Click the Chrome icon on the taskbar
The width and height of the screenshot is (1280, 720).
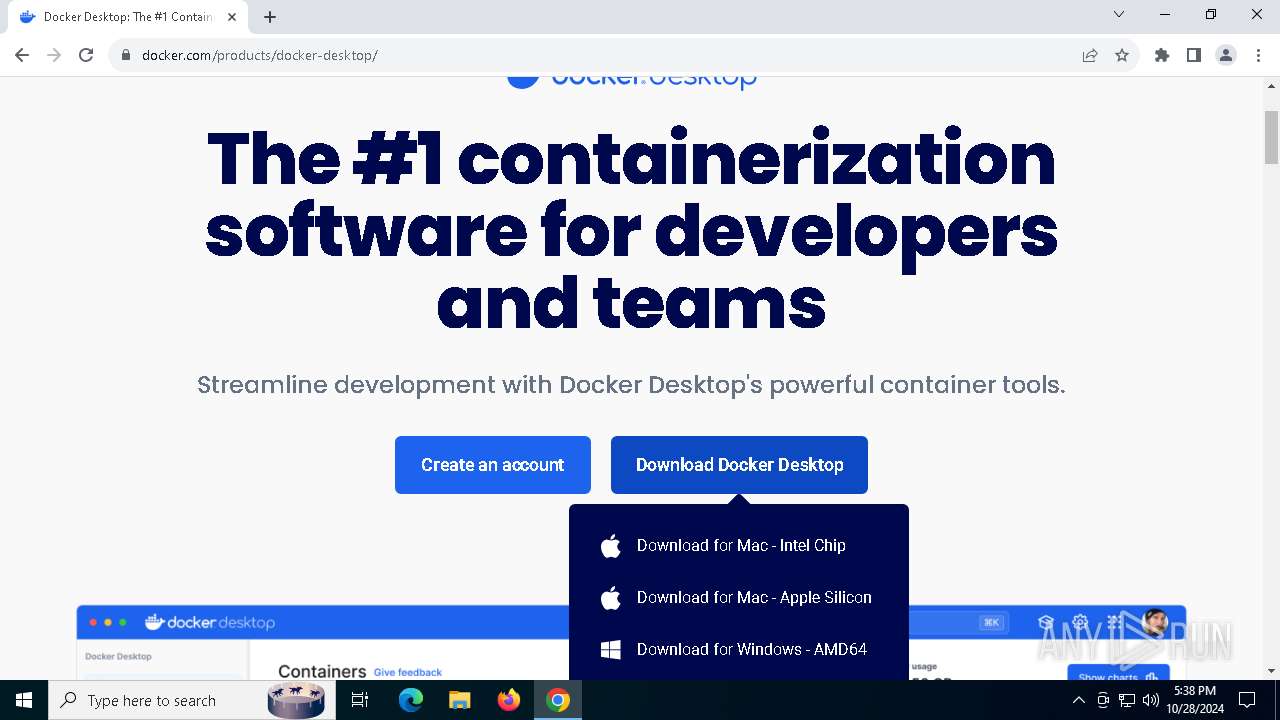click(x=558, y=700)
